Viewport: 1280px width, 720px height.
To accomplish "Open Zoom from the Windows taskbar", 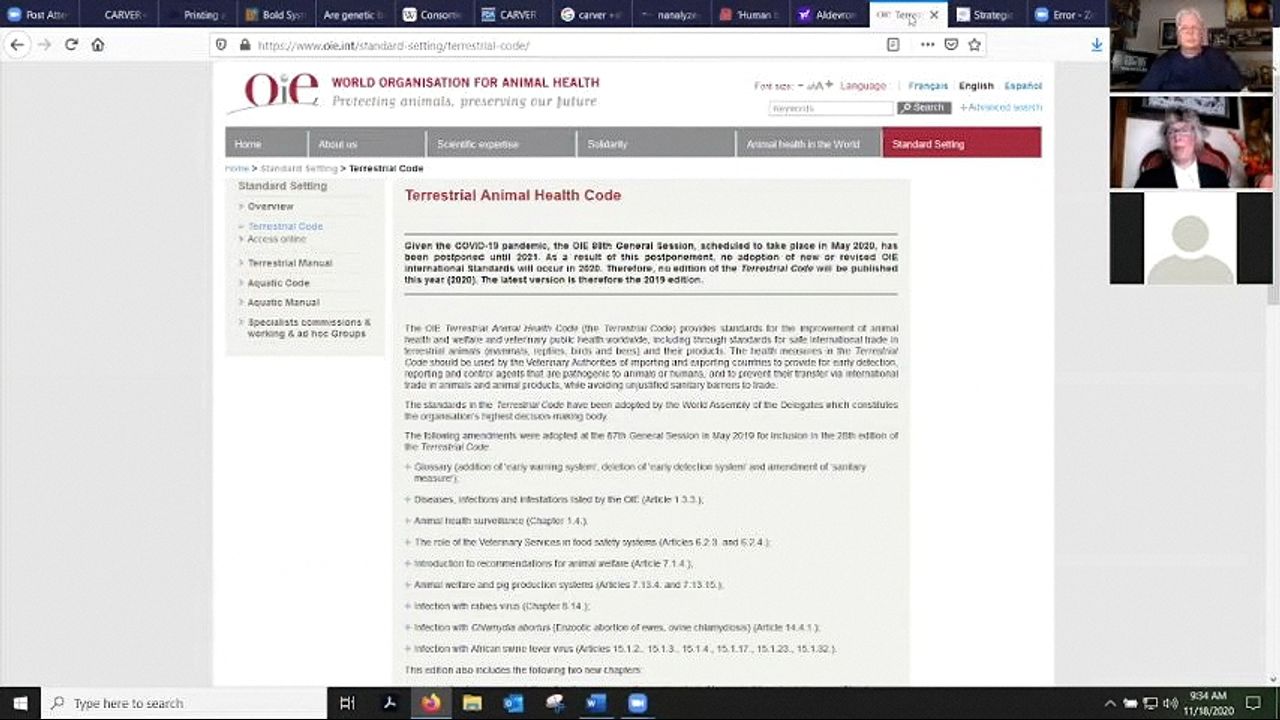I will click(637, 703).
